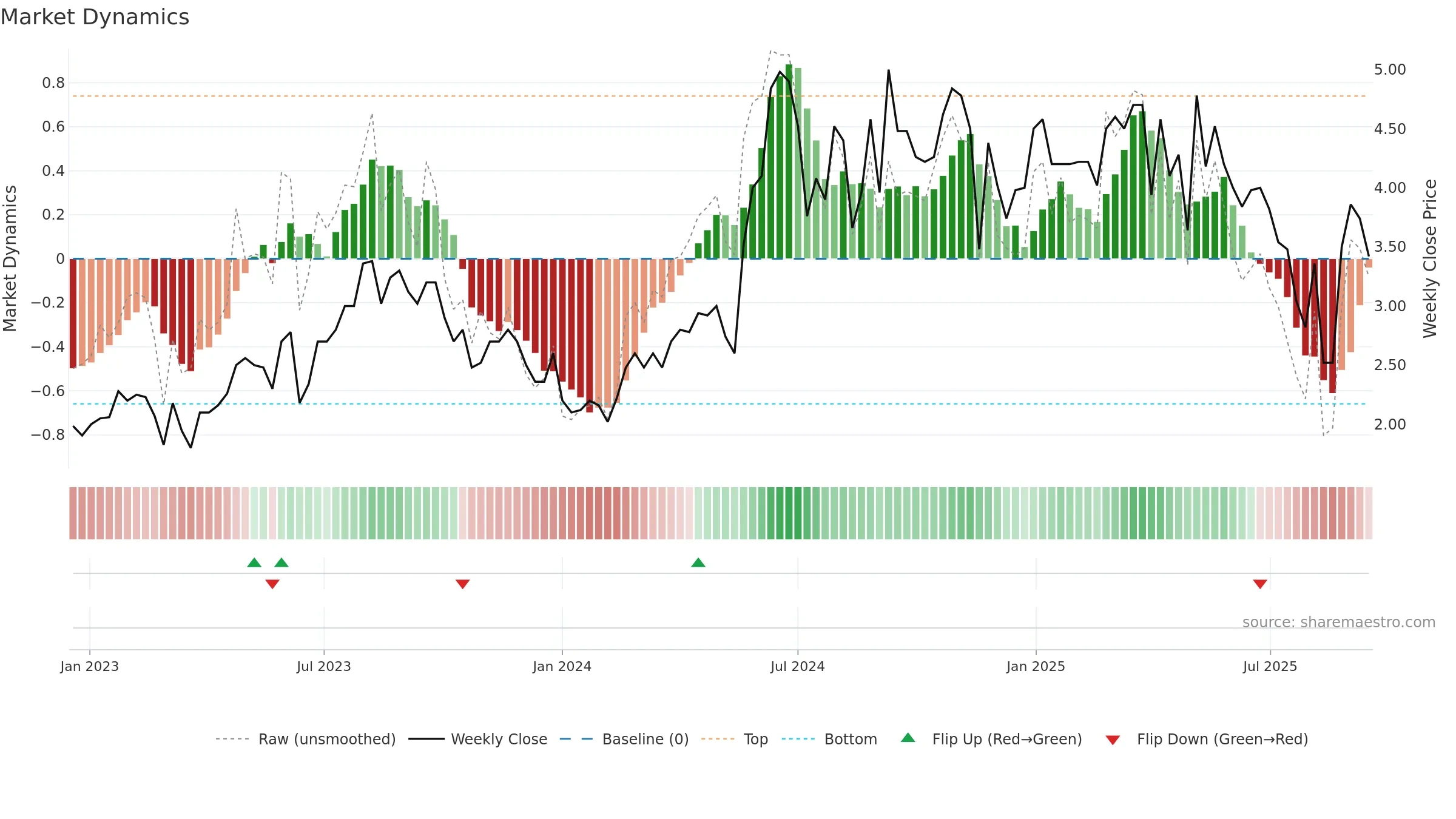
Task: Toggle the Flip Up (Red→Green) legend entry
Action: click(991, 739)
